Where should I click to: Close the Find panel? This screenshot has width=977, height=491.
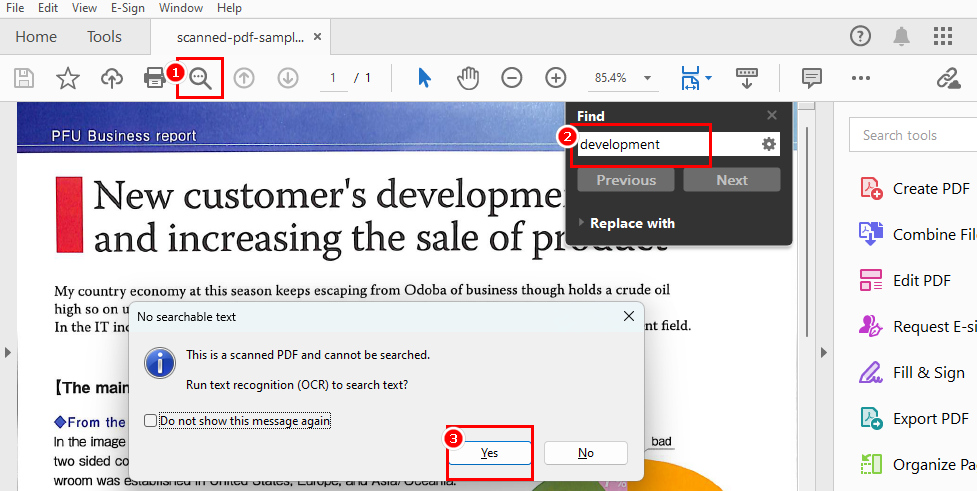(772, 115)
